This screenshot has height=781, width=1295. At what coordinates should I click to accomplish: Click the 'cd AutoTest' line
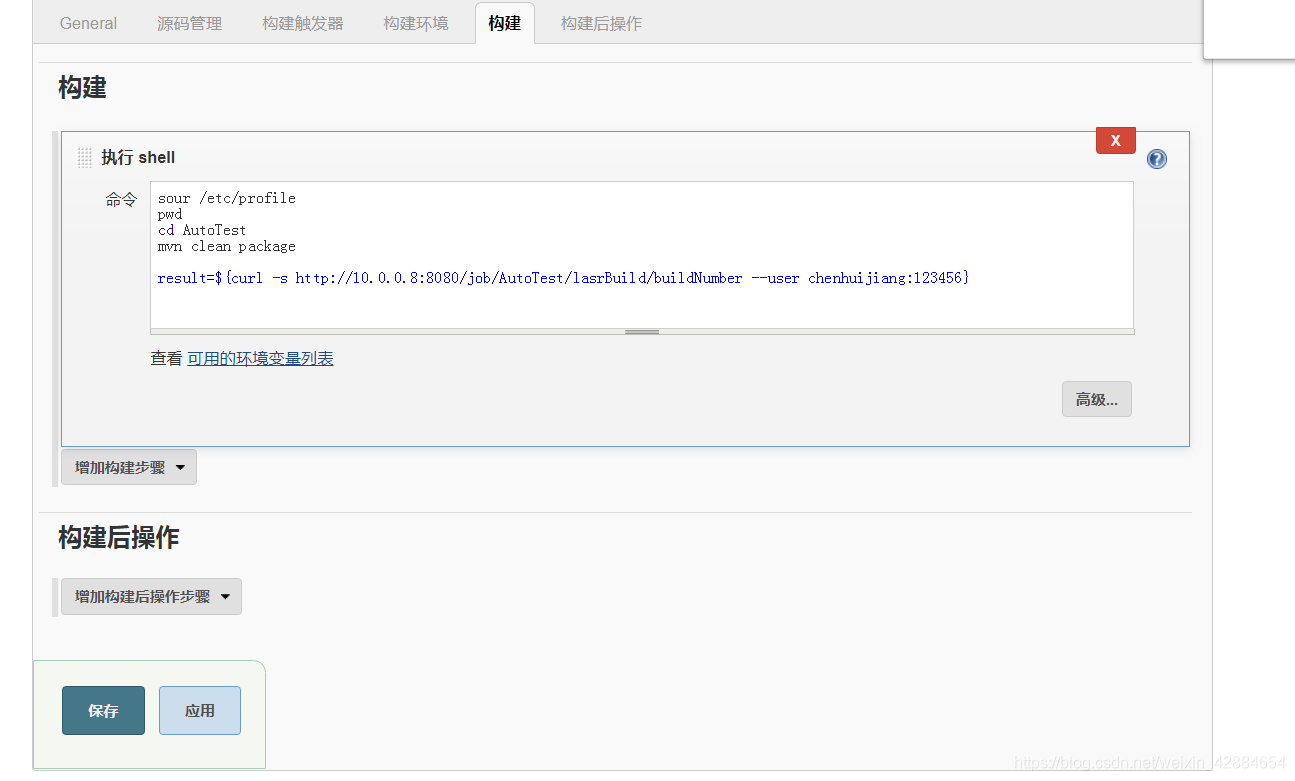pos(202,230)
